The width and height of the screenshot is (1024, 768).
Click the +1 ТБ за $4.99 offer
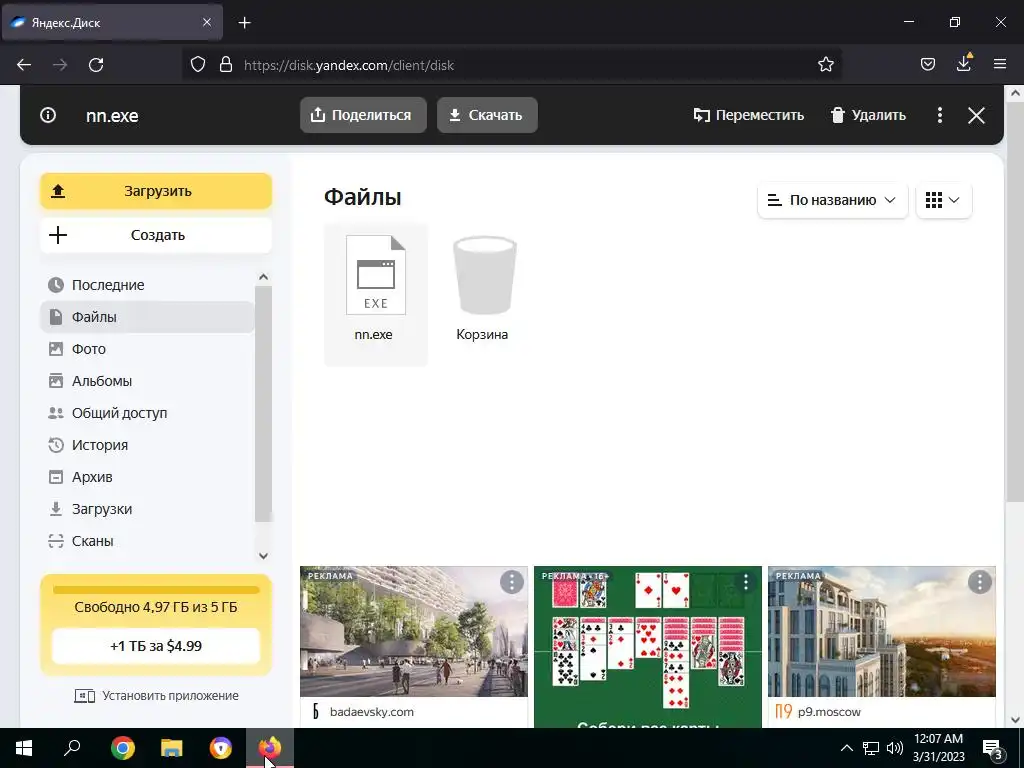pyautogui.click(x=156, y=646)
